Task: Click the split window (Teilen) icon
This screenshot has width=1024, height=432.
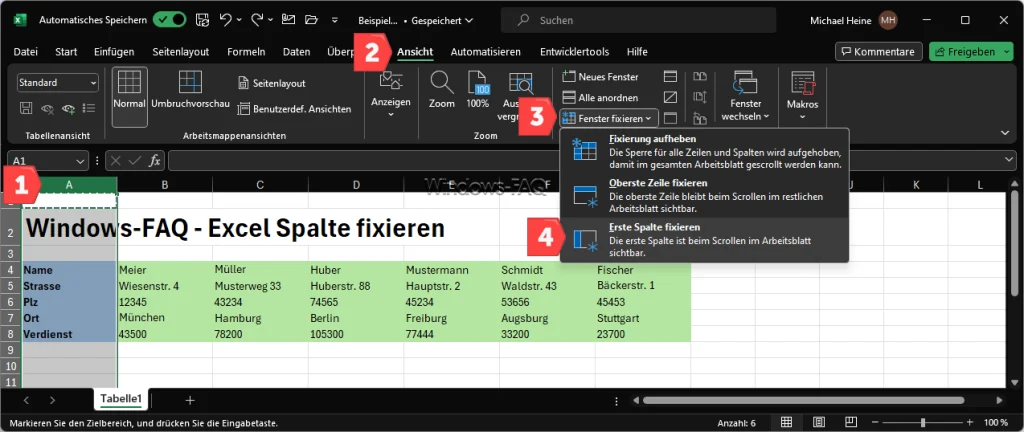Action: tap(670, 77)
